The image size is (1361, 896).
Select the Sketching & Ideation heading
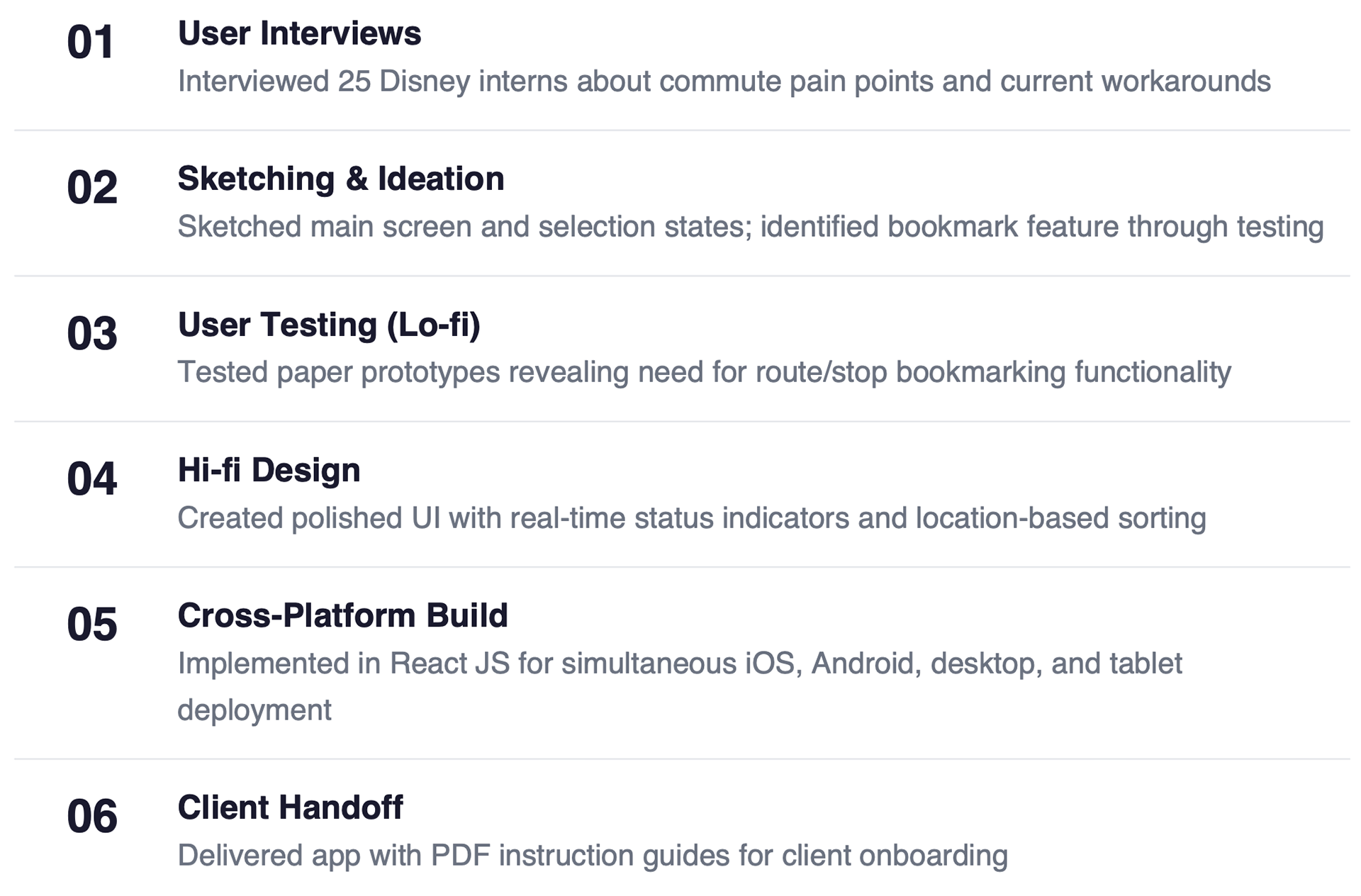pyautogui.click(x=341, y=179)
